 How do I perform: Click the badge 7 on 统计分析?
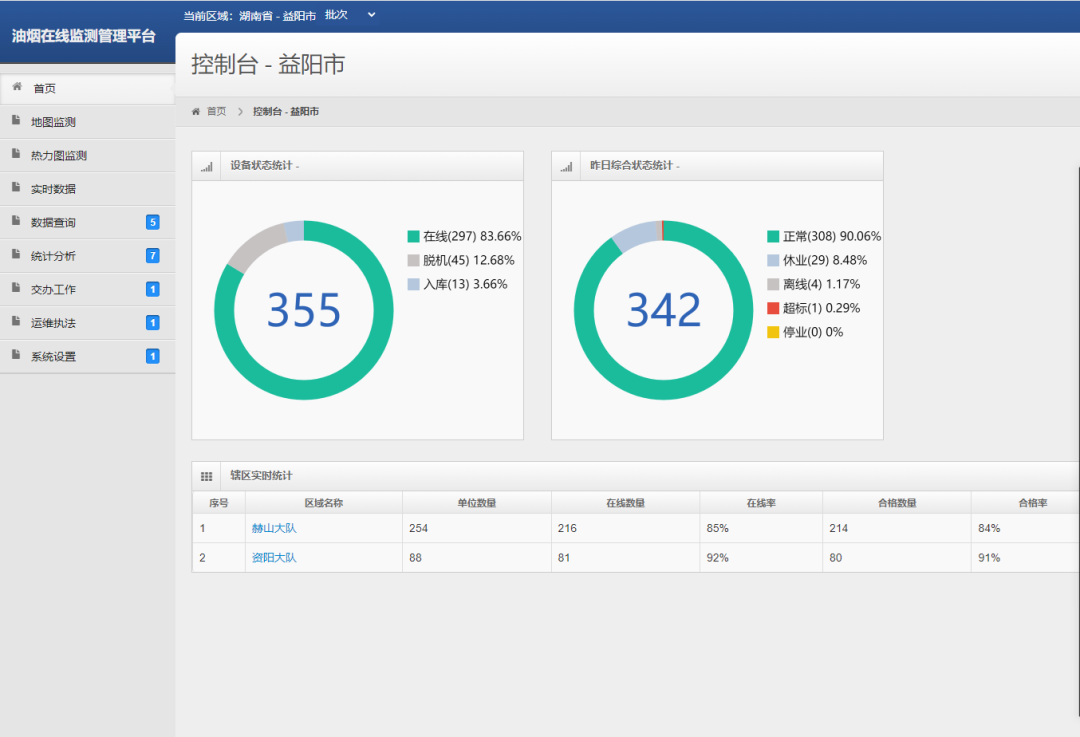(153, 256)
